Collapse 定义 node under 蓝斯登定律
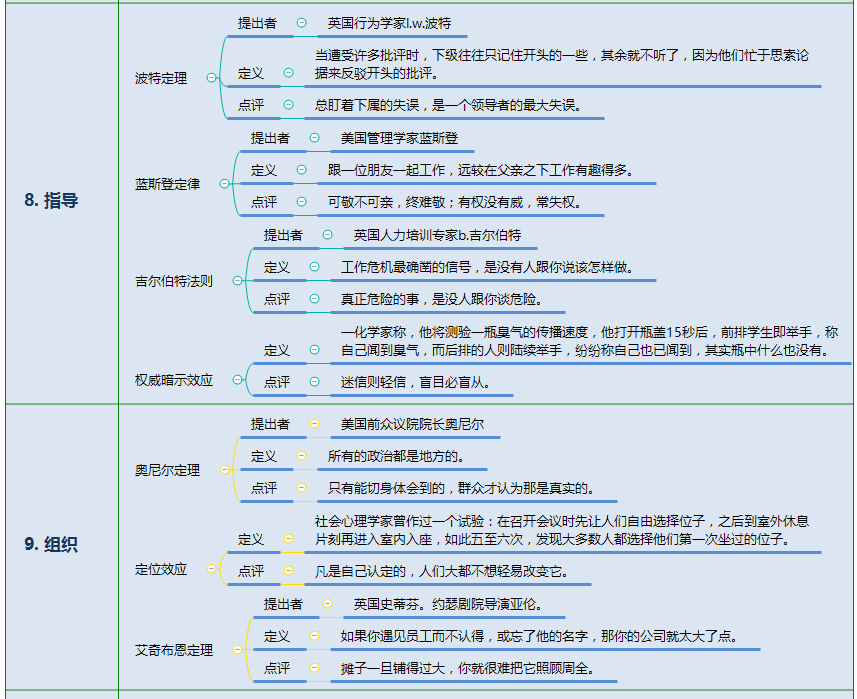This screenshot has width=857, height=699. tap(301, 170)
